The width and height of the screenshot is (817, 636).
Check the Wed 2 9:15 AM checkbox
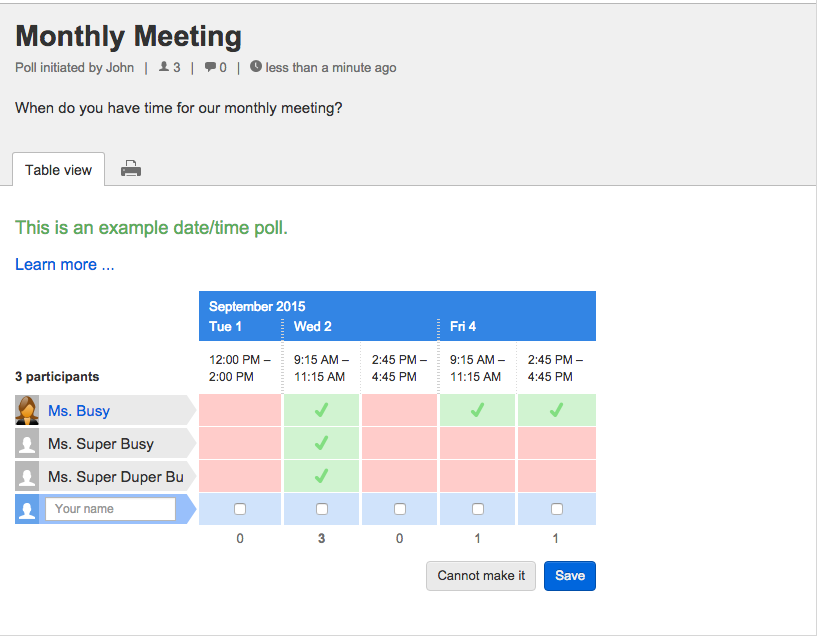322,509
